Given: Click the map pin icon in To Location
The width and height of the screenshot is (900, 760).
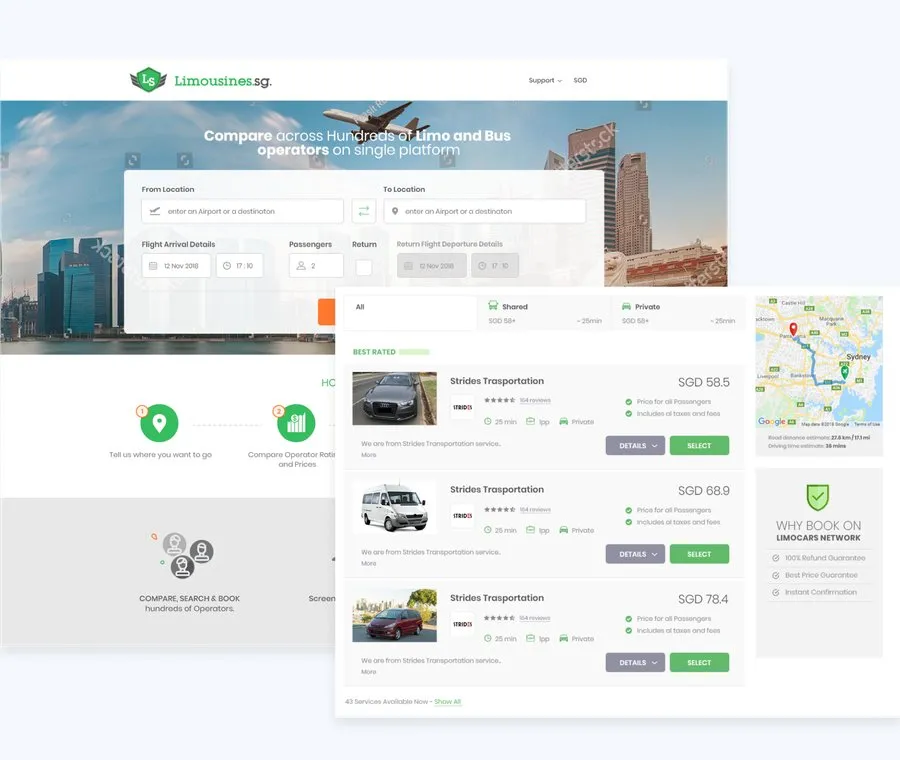Looking at the screenshot, I should [395, 211].
